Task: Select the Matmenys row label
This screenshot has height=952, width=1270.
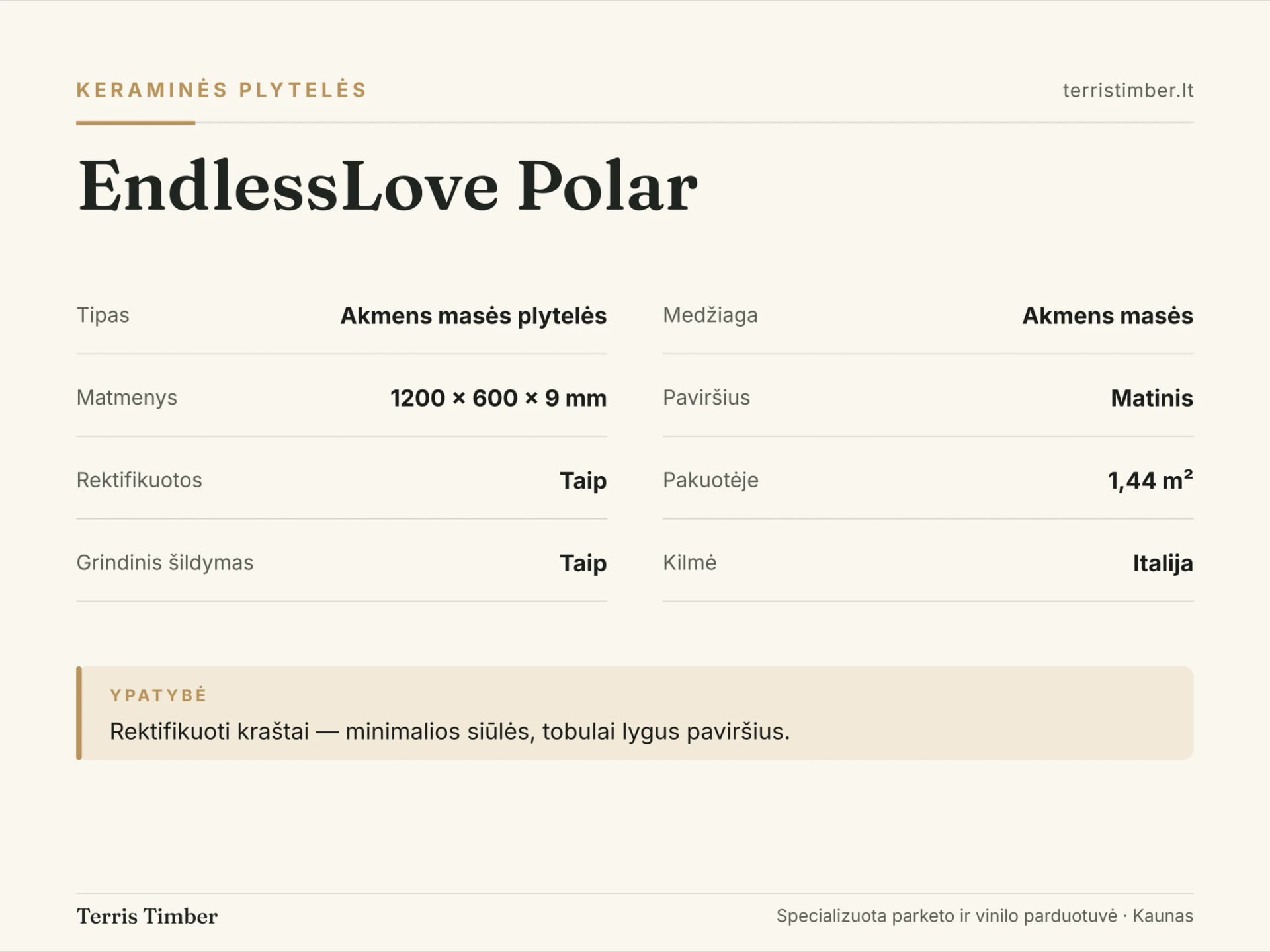Action: pos(127,398)
